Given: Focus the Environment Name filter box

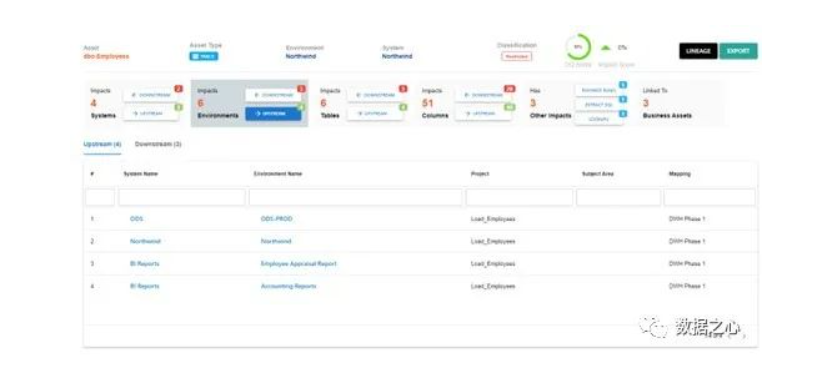Looking at the screenshot, I should tap(355, 197).
